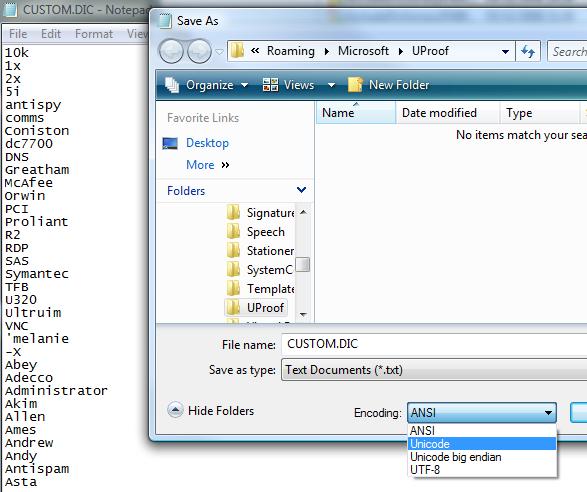Click the word 'Symantec' in Notepad

tap(37, 274)
